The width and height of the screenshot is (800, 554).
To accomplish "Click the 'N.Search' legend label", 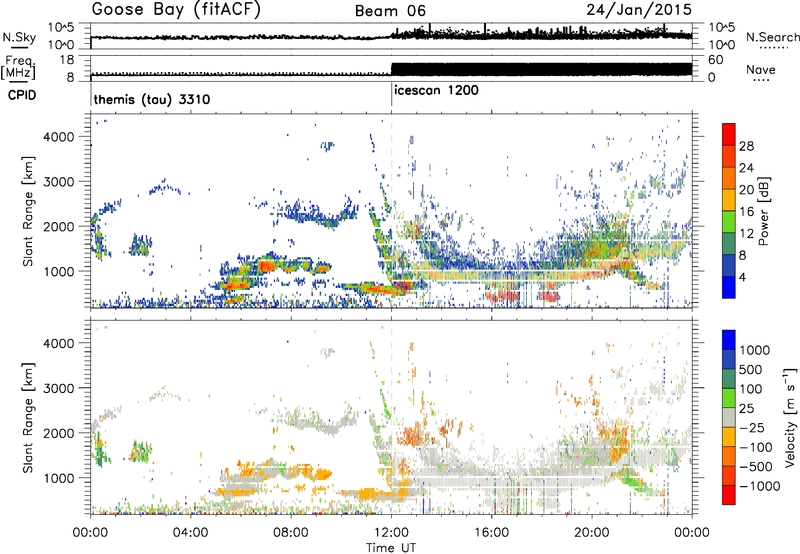I will click(x=772, y=37).
